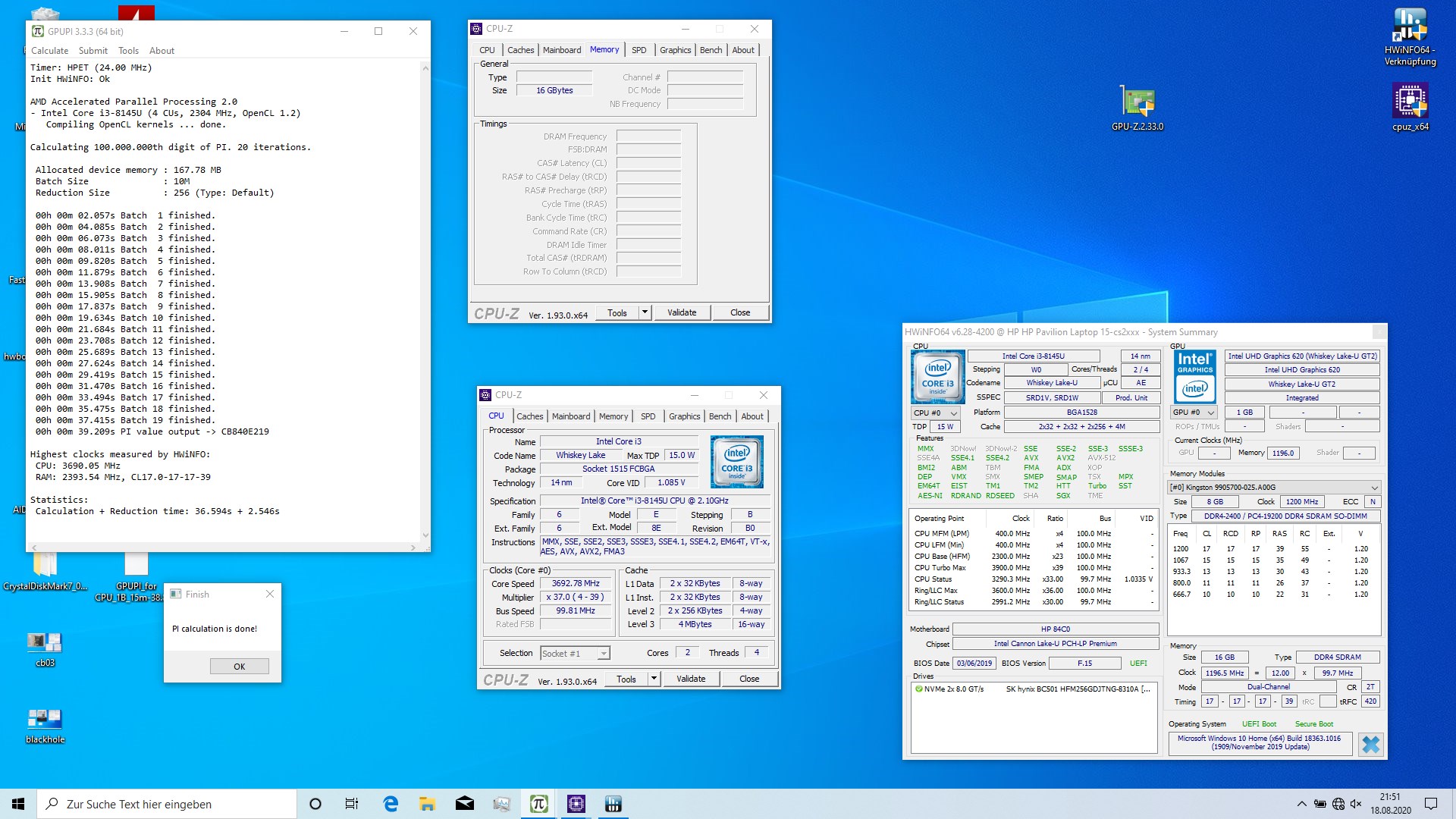Screen dimensions: 1456x819
Task: Click Validate in lower CPU-Z window
Action: pyautogui.click(x=690, y=679)
